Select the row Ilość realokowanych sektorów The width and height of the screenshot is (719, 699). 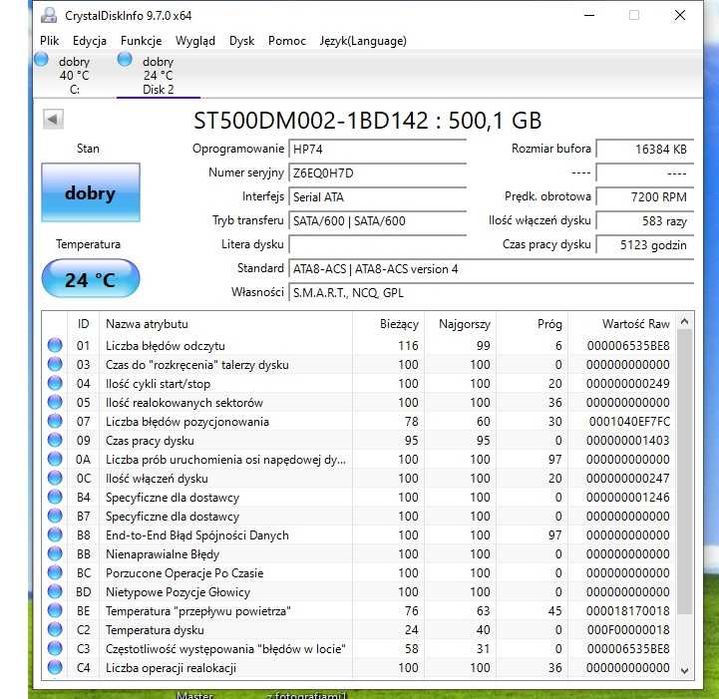tap(359, 402)
